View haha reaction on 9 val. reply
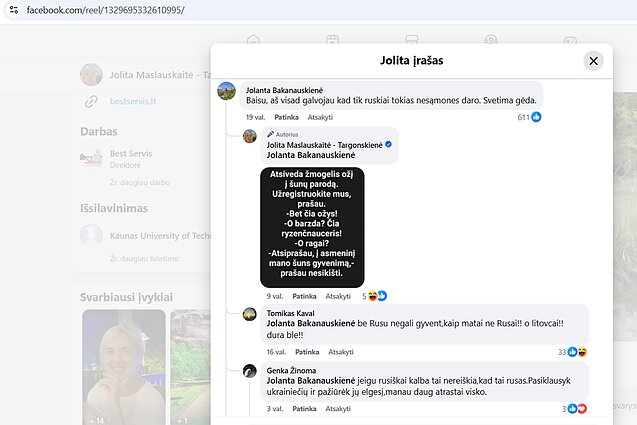Screen dimensions: 637x425 tap(373, 296)
